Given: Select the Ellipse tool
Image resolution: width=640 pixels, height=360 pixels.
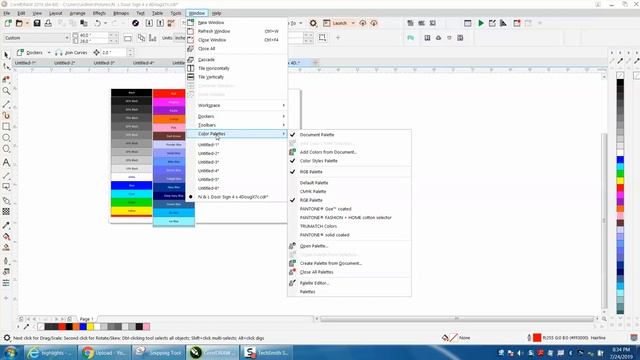Looking at the screenshot, I should pos(6,138).
